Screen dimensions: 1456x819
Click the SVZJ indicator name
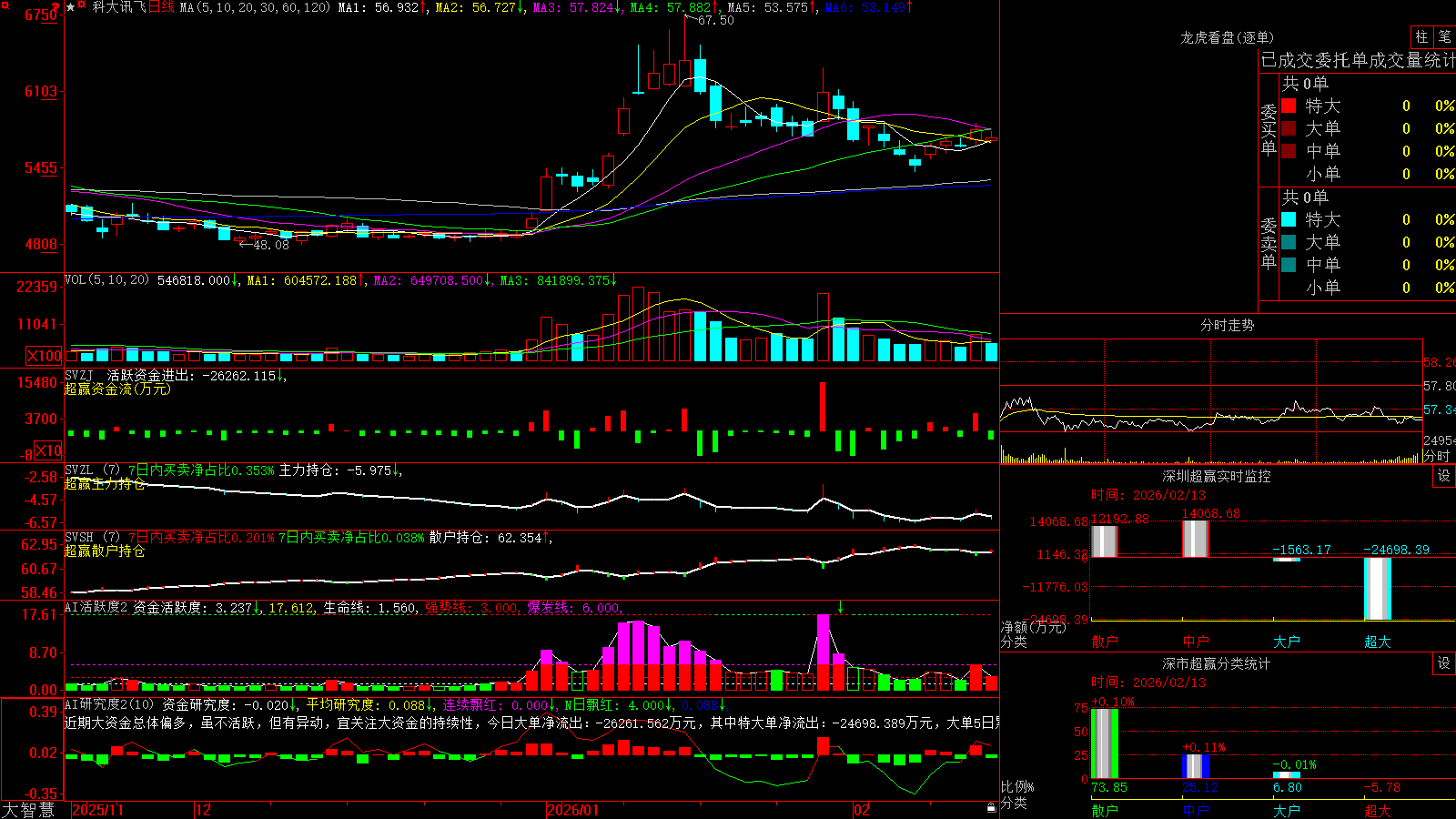click(x=79, y=375)
